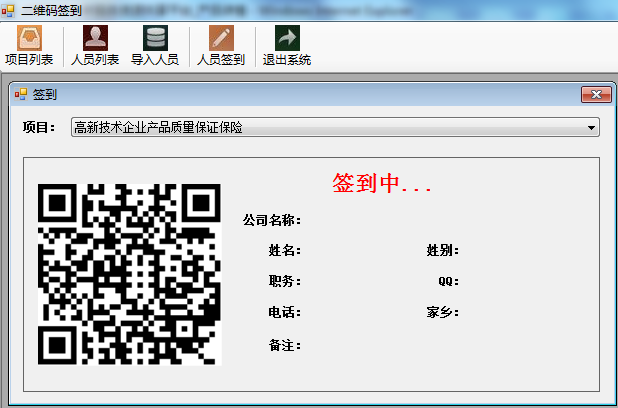Open the 项目列表 project list

tap(29, 45)
